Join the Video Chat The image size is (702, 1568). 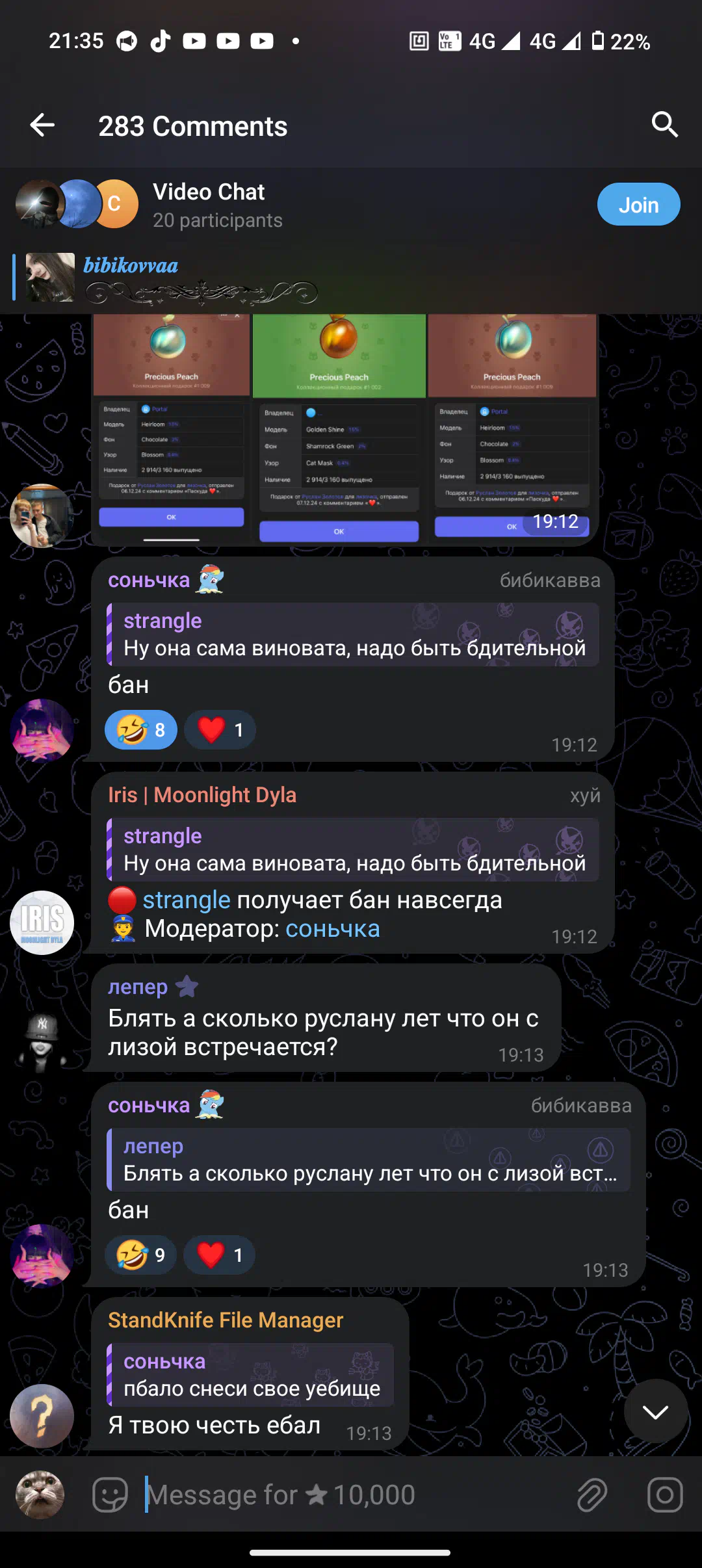(638, 205)
